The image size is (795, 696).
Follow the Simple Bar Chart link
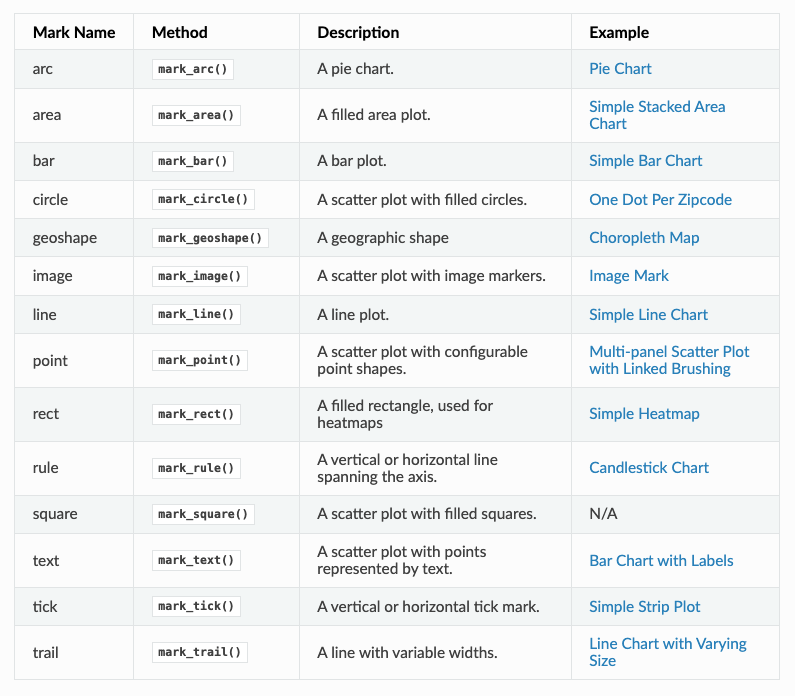pyautogui.click(x=645, y=161)
